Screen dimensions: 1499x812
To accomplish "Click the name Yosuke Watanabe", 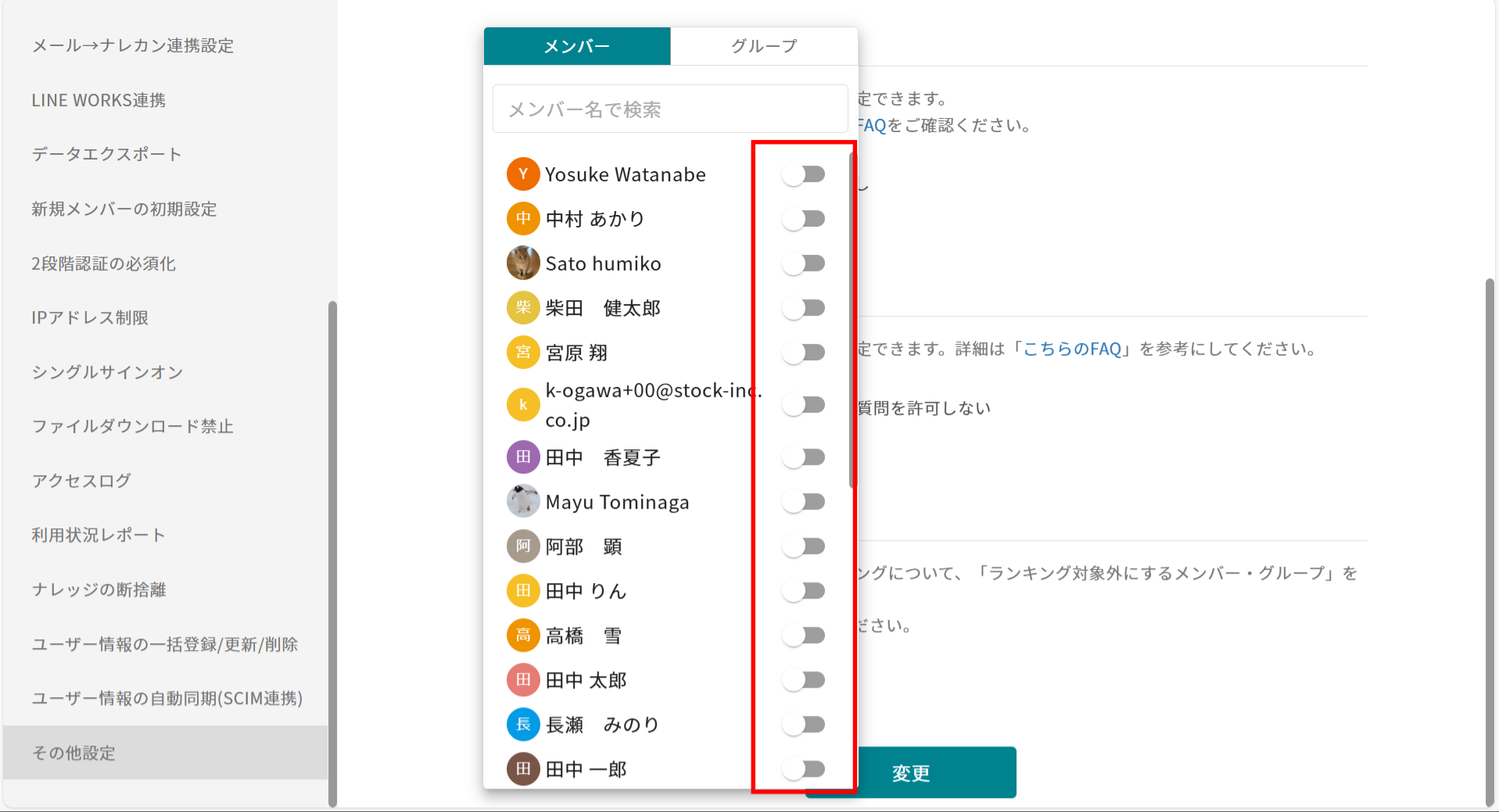I will pyautogui.click(x=626, y=174).
